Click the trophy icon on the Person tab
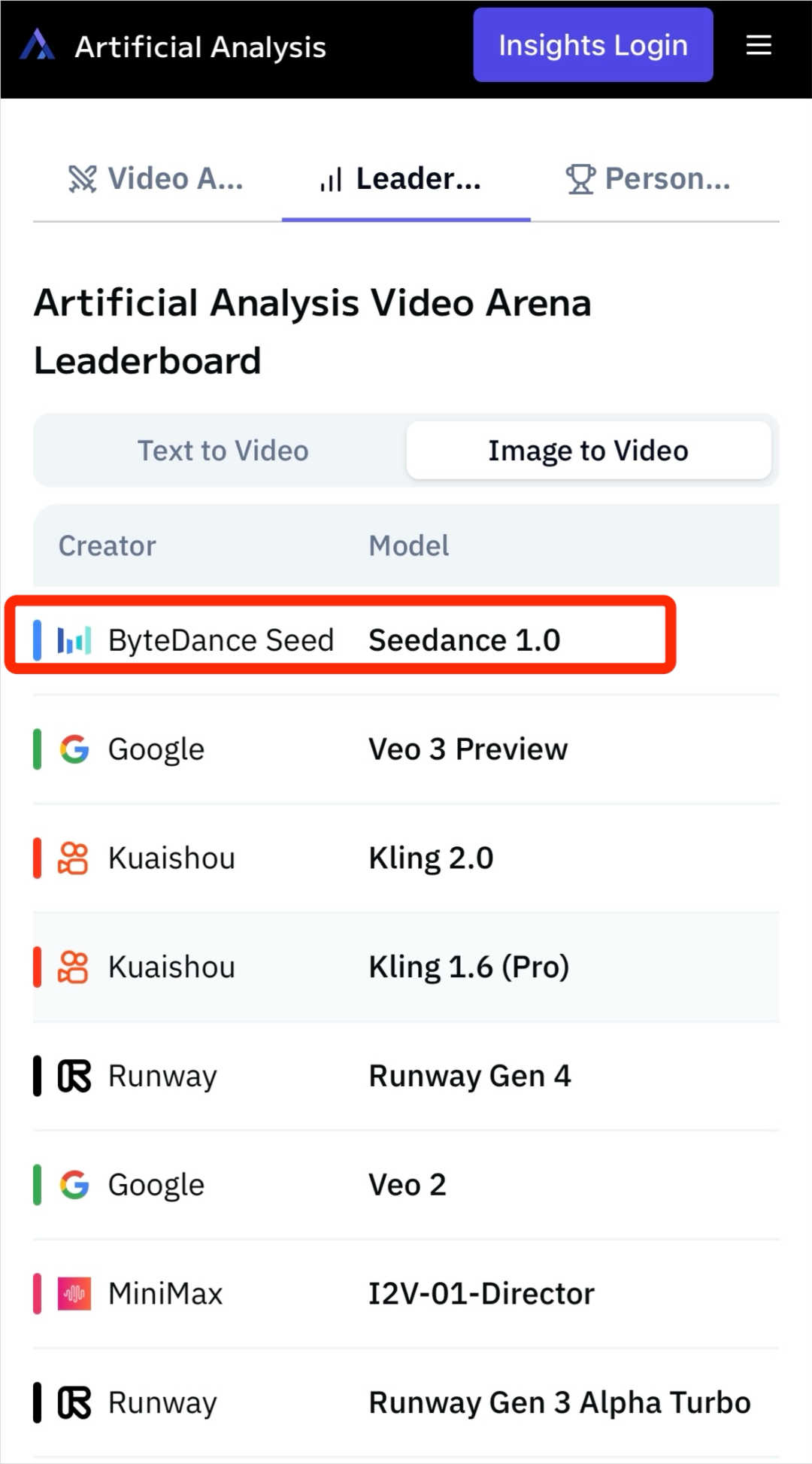This screenshot has width=812, height=1464. pos(579,178)
